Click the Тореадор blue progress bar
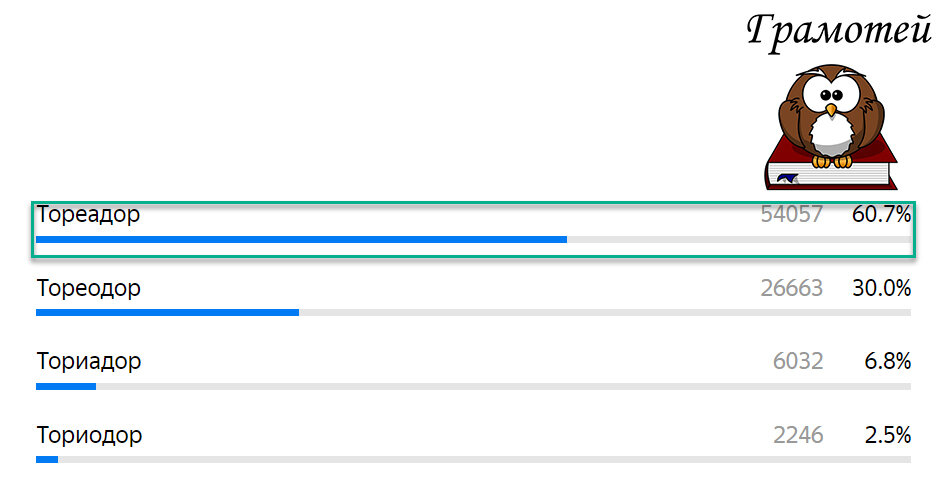 coord(301,239)
